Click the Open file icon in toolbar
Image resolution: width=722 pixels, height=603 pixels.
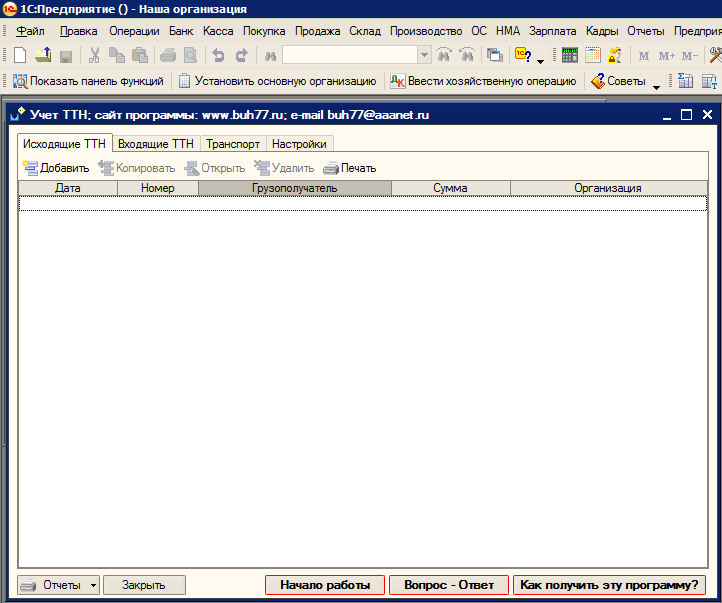click(43, 56)
